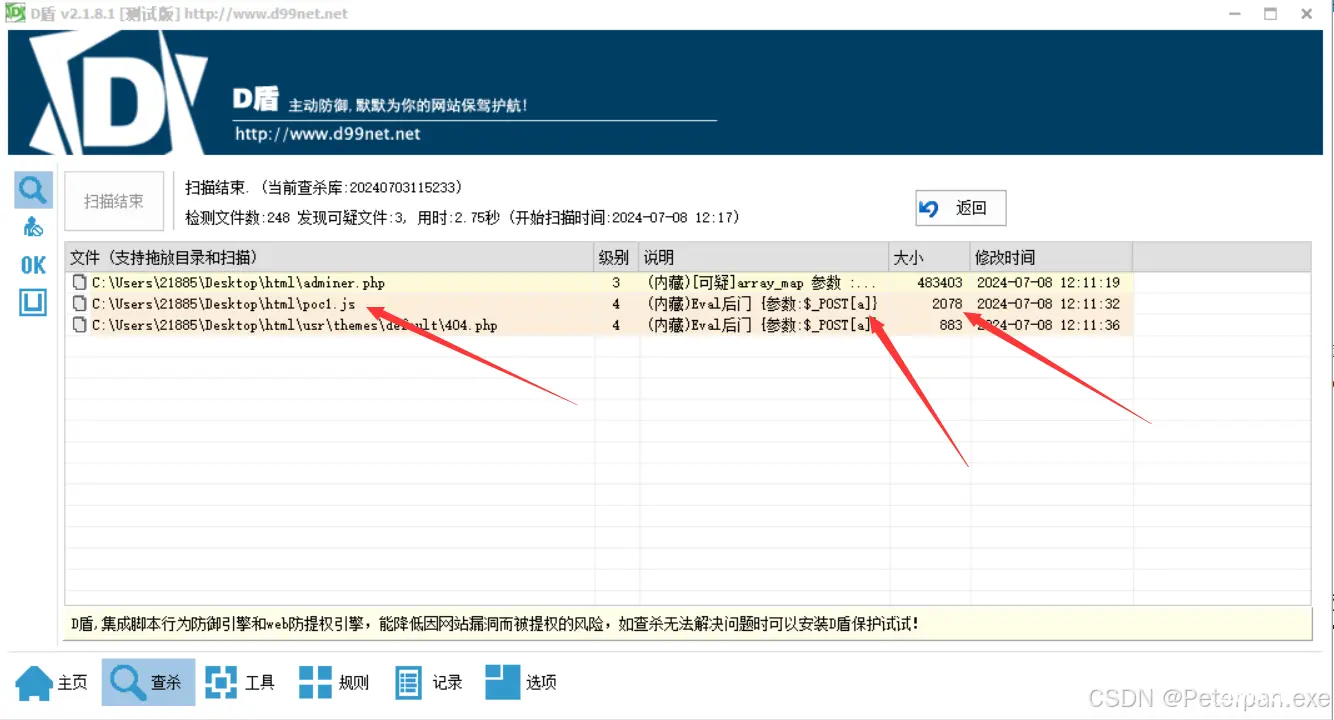Open the user account check sidebar icon
This screenshot has height=720, width=1334.
pos(33,227)
